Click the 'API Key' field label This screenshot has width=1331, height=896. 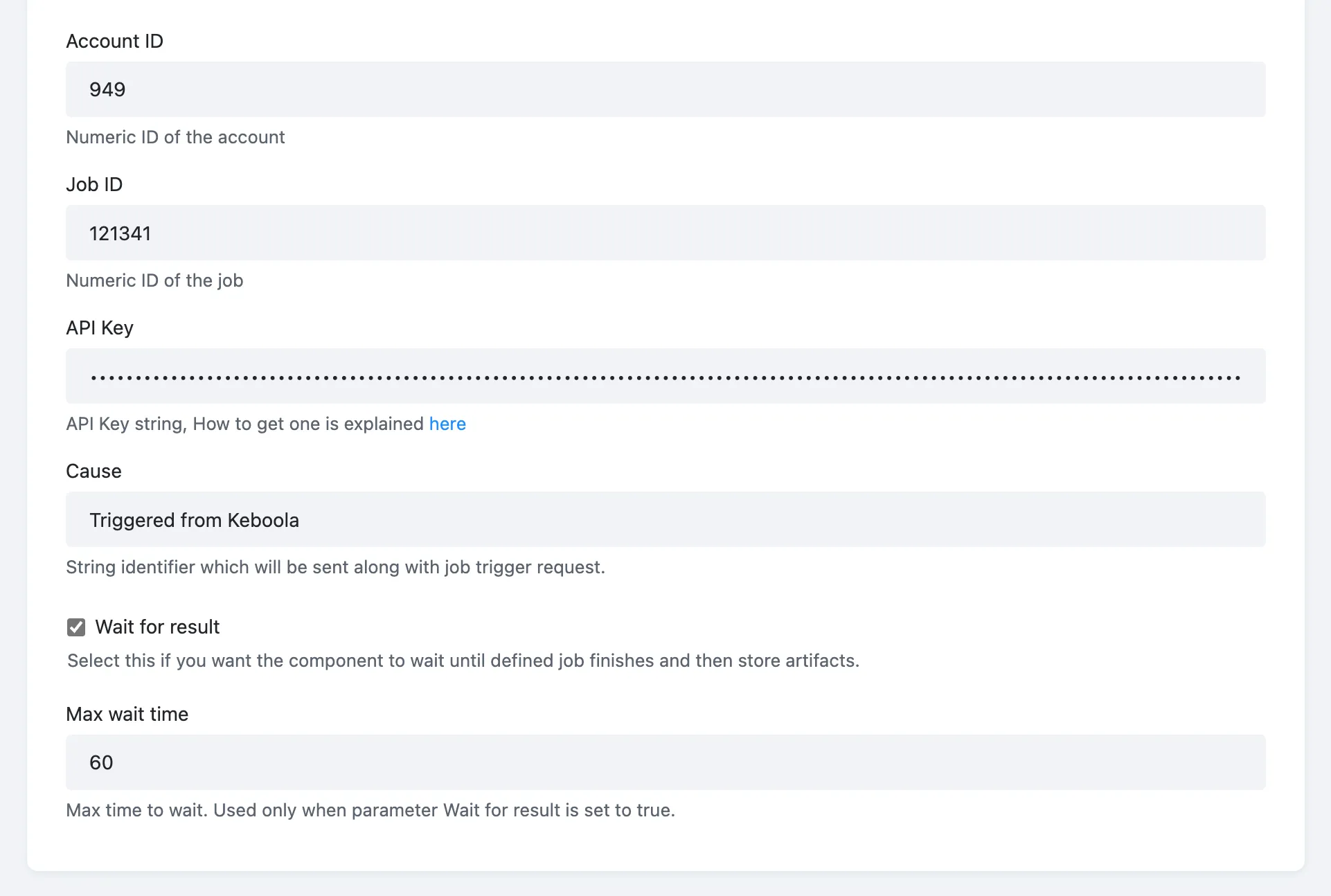pyautogui.click(x=100, y=328)
